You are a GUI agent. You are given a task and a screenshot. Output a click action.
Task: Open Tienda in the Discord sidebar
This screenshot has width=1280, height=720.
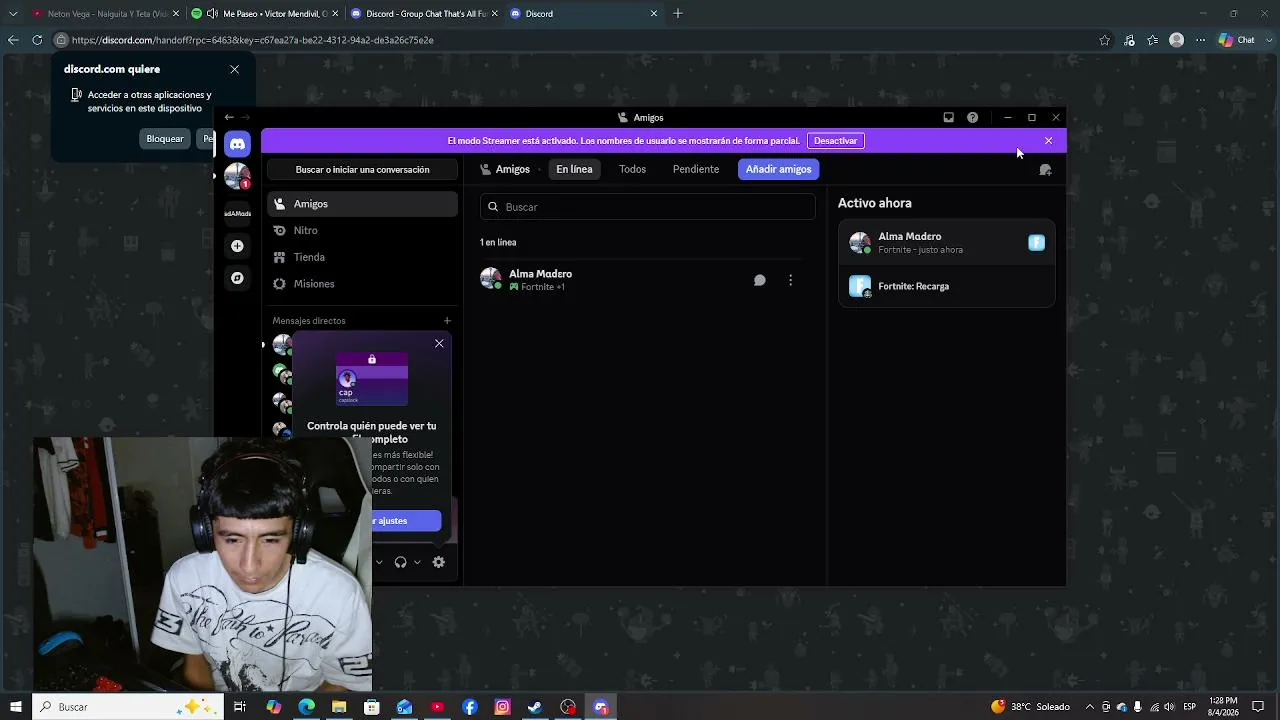tap(362, 257)
